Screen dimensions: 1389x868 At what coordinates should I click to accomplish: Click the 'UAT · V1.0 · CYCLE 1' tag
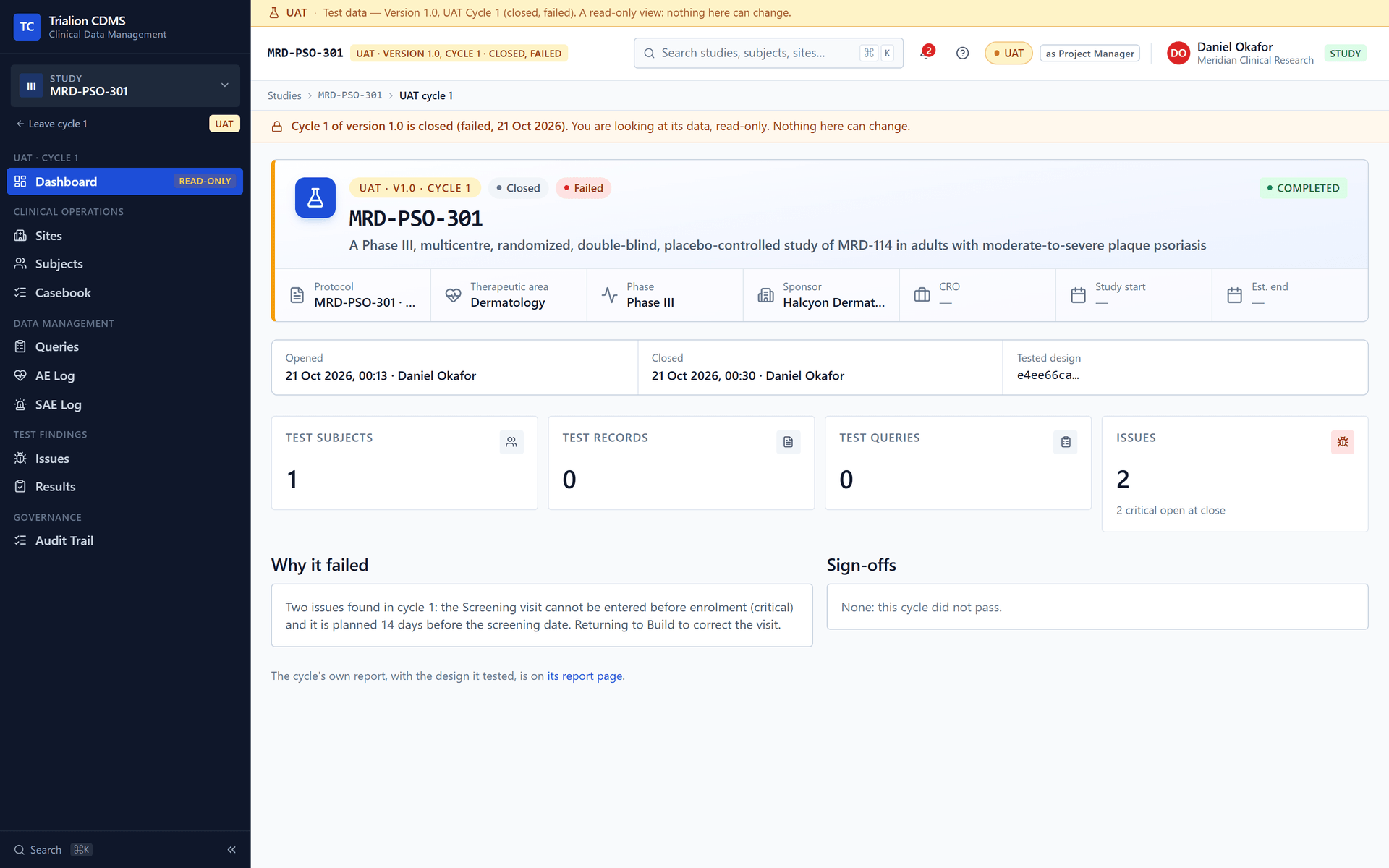tap(415, 188)
